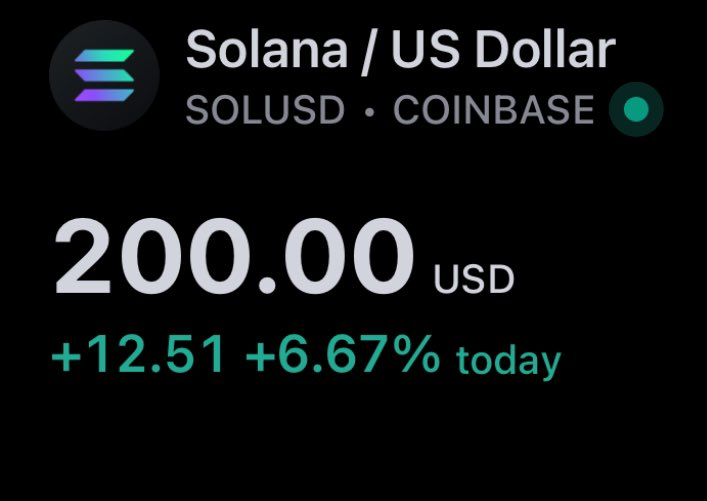This screenshot has height=501, width=707.
Task: Select the top teal stripe of Solana logo
Action: click(104, 55)
